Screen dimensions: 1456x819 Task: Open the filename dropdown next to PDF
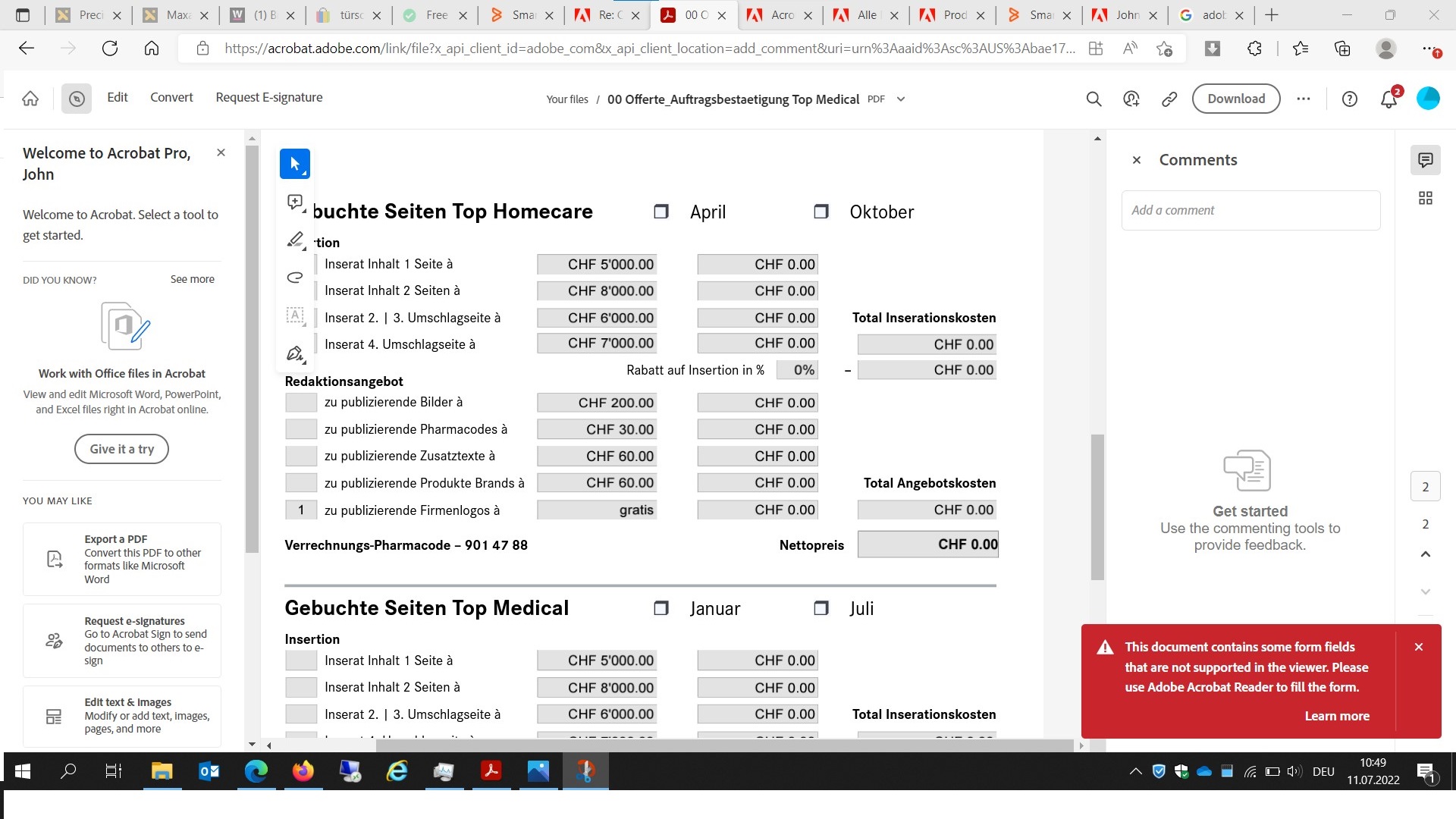[900, 99]
